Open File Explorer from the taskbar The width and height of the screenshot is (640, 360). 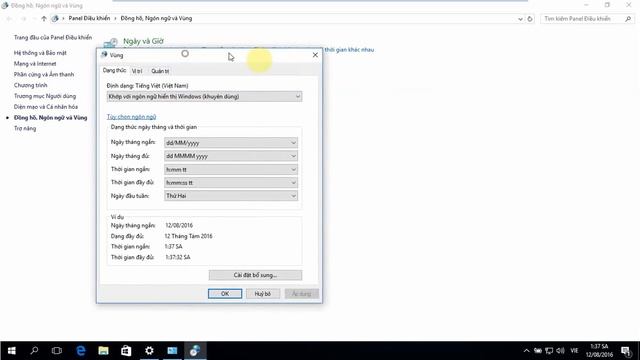pyautogui.click(x=103, y=351)
